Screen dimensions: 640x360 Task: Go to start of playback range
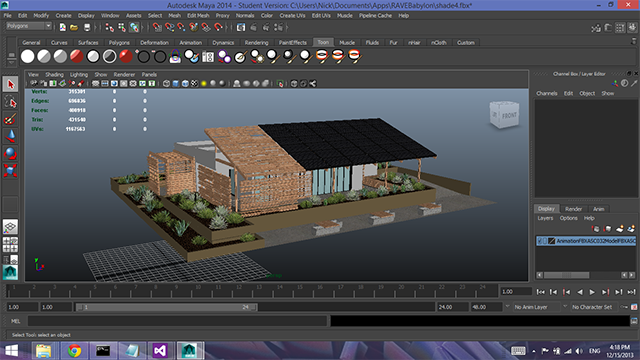tap(540, 292)
